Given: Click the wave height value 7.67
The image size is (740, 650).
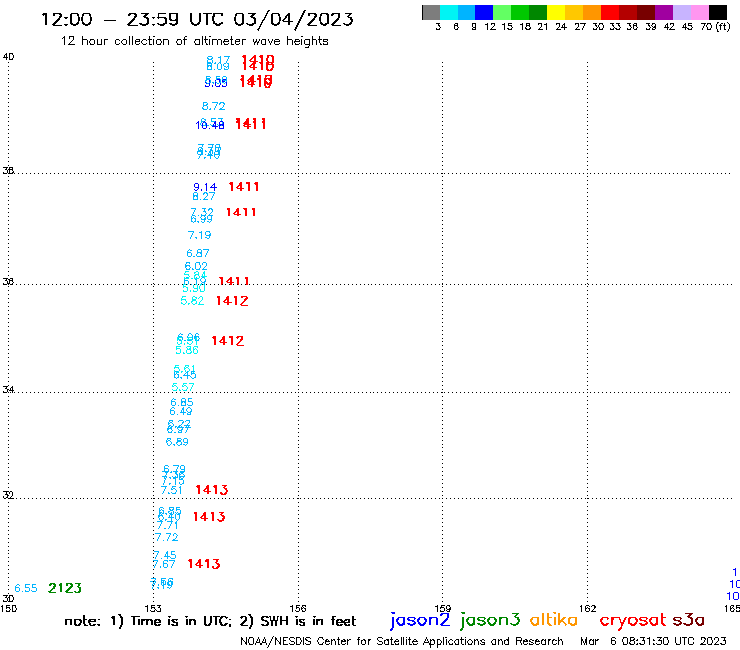Looking at the screenshot, I should (164, 564).
